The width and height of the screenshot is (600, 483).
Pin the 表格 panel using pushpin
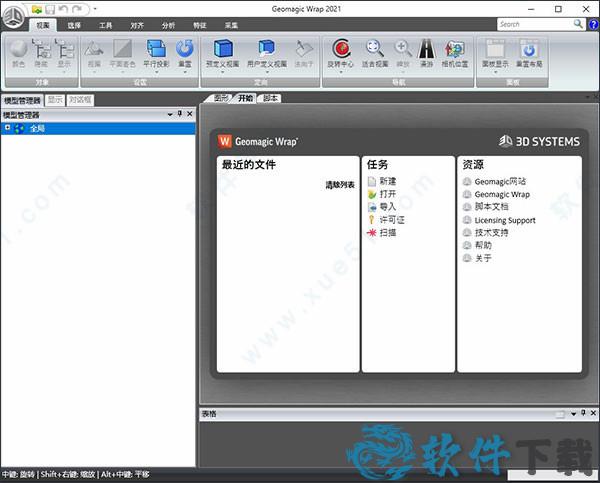tap(581, 412)
